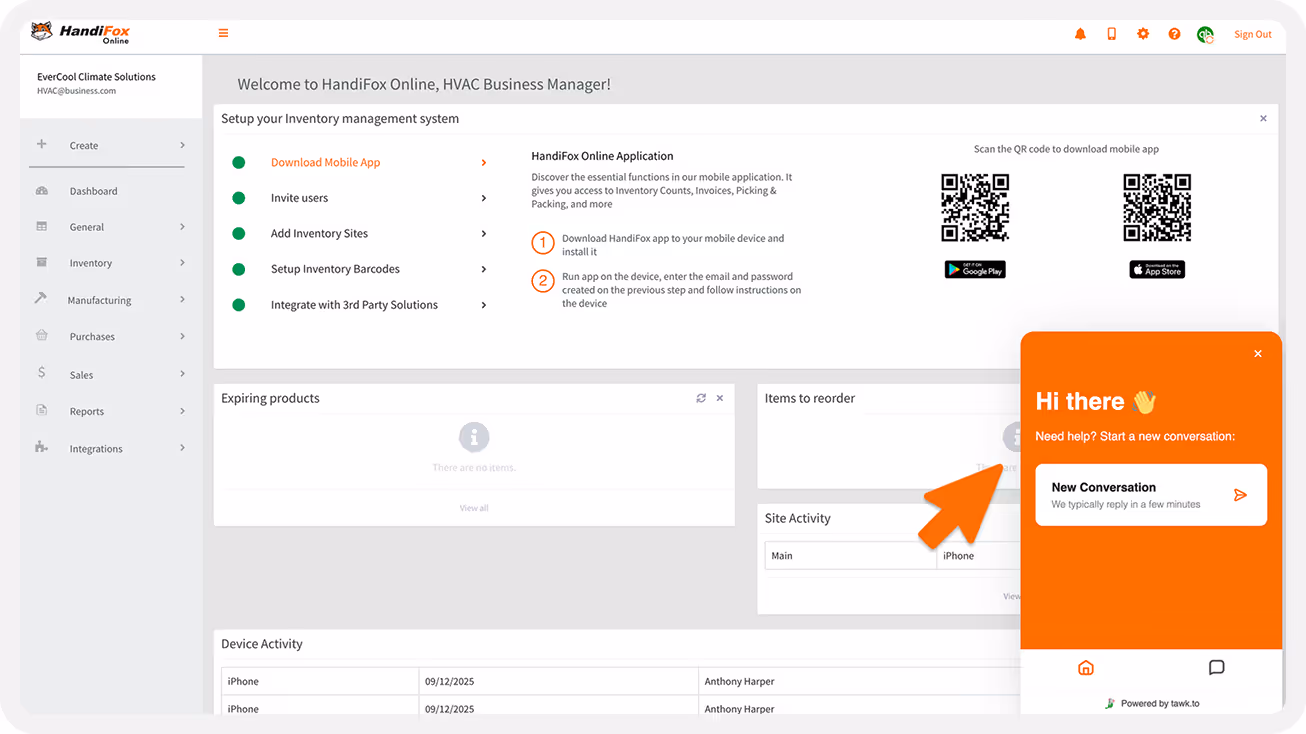Screen dimensions: 1306x734
Task: Click the chat send arrow icon
Action: 1240,495
